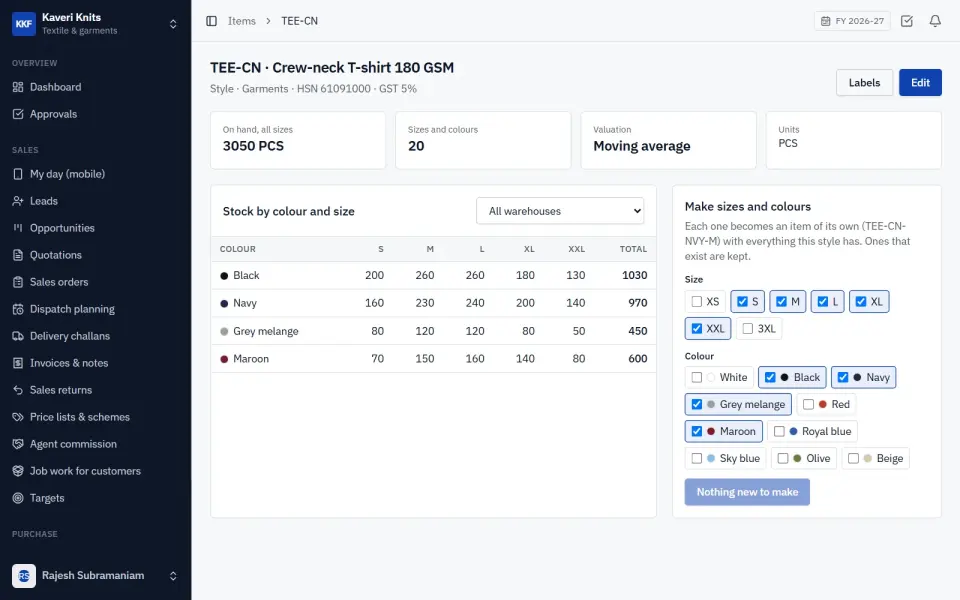Click the Sky blue colour swatch

click(x=711, y=458)
